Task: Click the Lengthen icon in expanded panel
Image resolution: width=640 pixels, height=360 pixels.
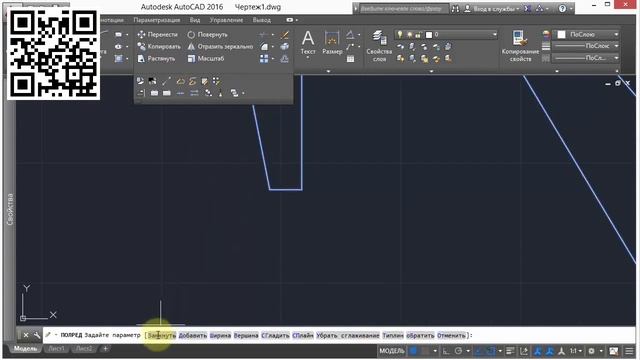Action: 166,81
